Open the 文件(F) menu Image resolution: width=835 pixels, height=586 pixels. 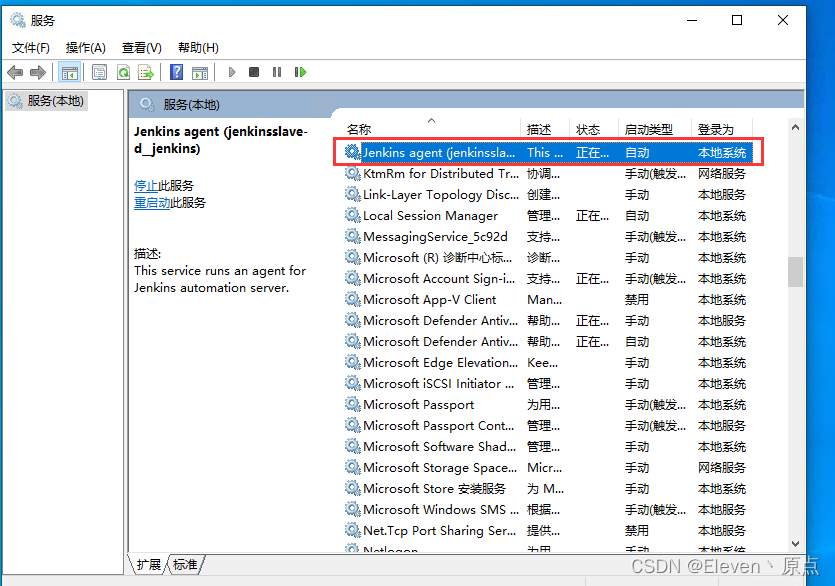click(31, 48)
